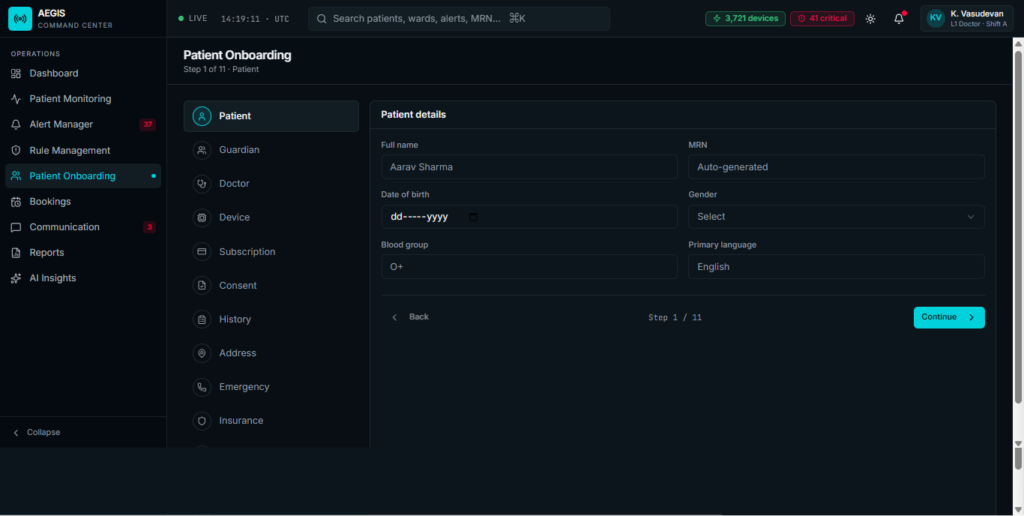Image resolution: width=1024 pixels, height=516 pixels.
Task: Click the Communication 3 unread badge
Action: pyautogui.click(x=150, y=227)
